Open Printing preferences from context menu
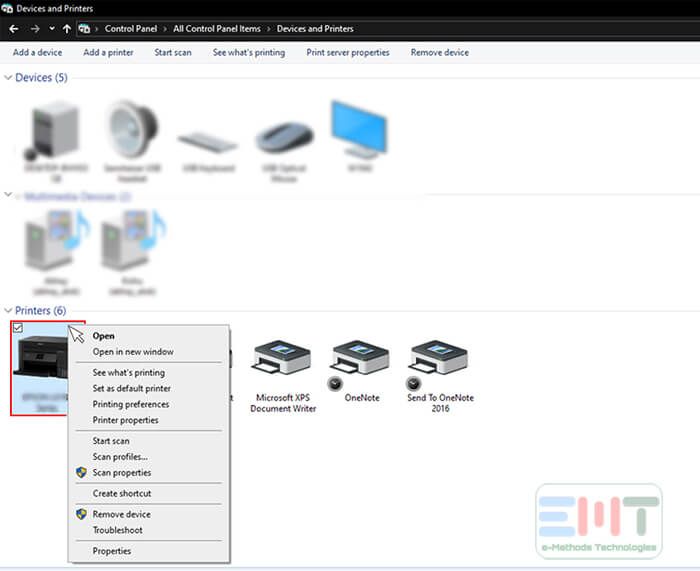Image resolution: width=700 pixels, height=571 pixels. 130,404
